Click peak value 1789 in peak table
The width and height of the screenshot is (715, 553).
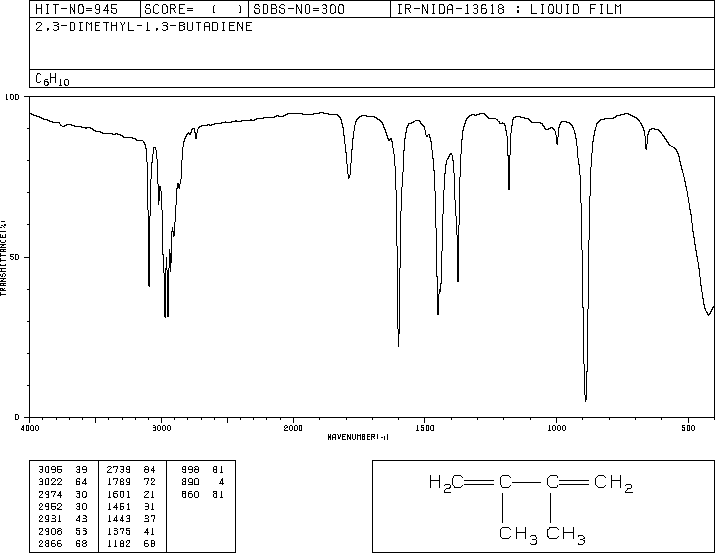119,482
